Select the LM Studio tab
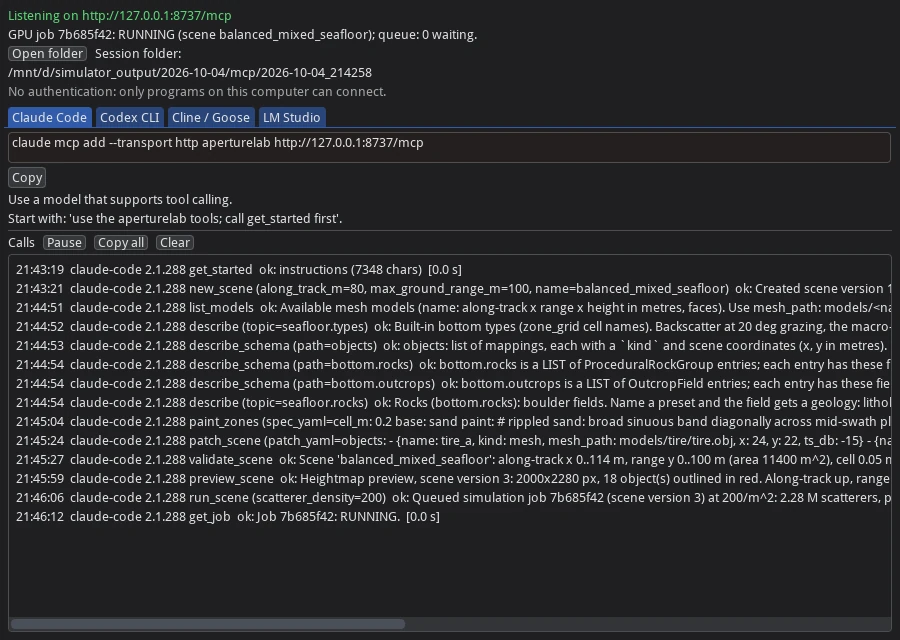The width and height of the screenshot is (900, 640). point(292,117)
